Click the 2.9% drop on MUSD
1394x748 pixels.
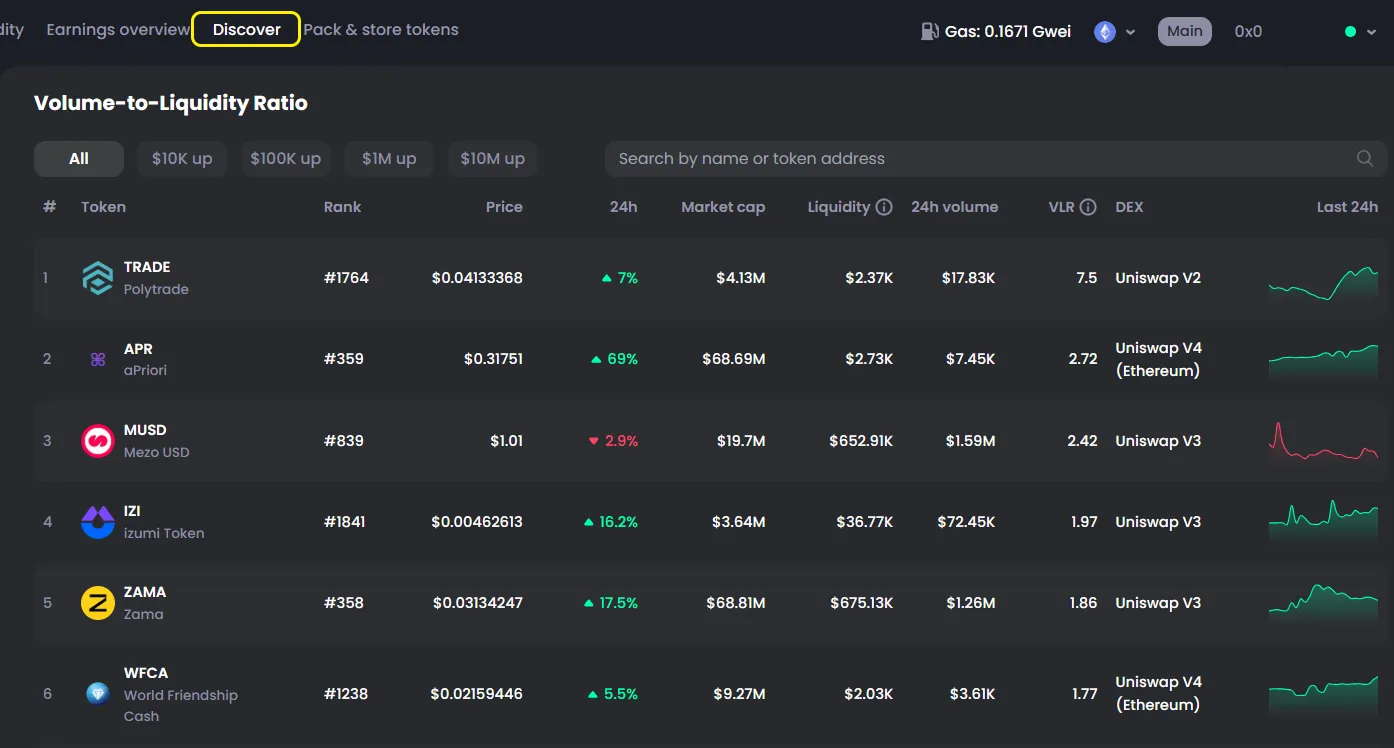[x=613, y=441]
